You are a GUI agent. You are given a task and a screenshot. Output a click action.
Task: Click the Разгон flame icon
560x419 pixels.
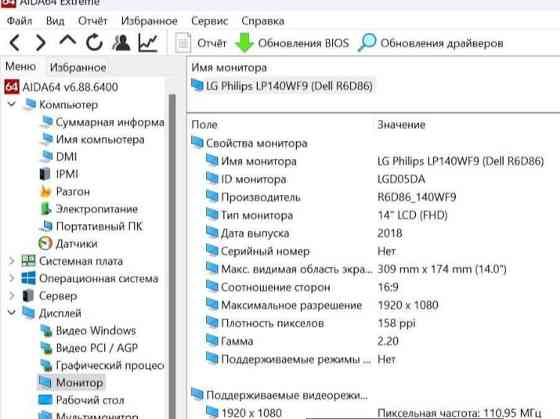(x=46, y=191)
